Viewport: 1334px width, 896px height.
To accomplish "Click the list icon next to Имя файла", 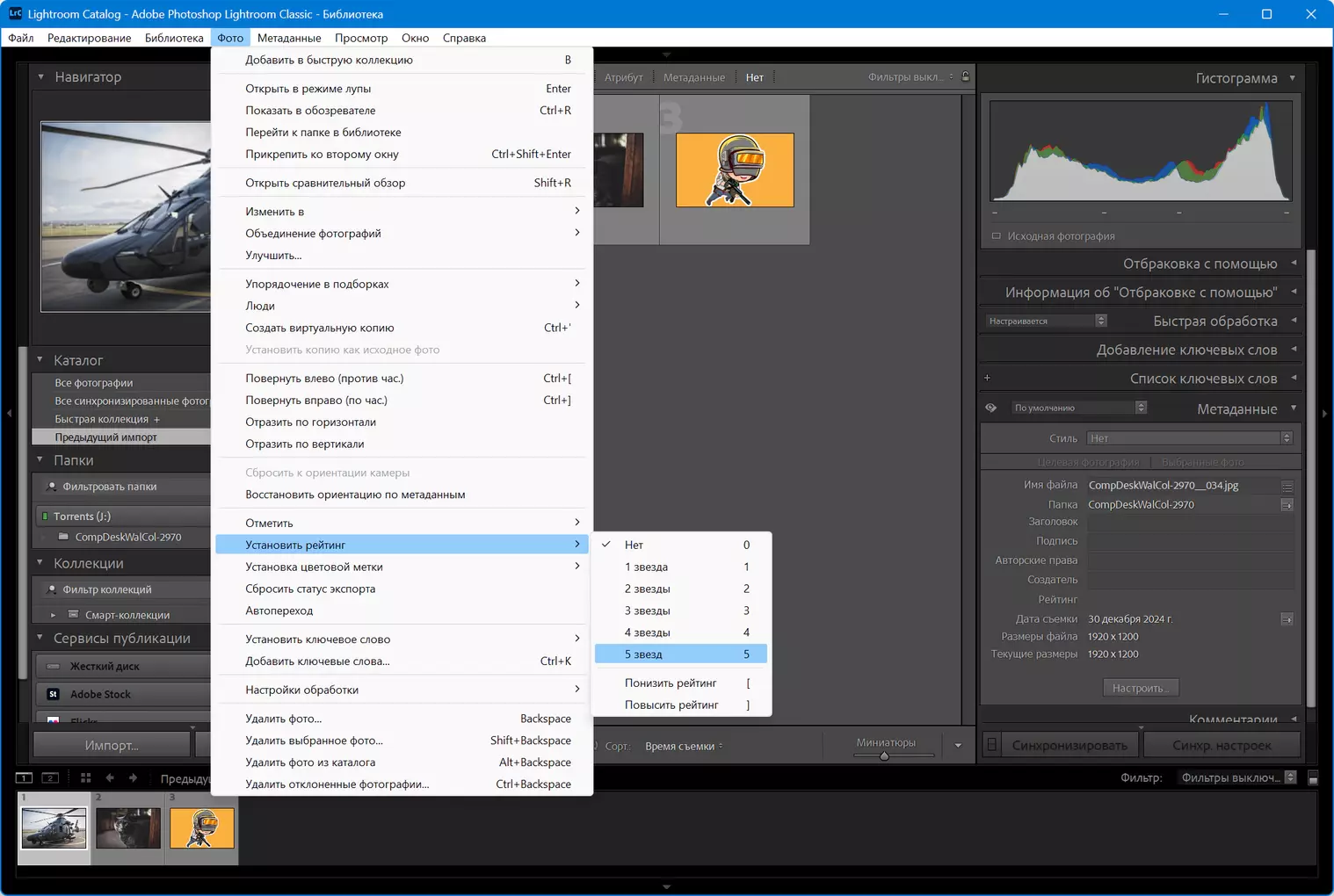I will [1287, 486].
